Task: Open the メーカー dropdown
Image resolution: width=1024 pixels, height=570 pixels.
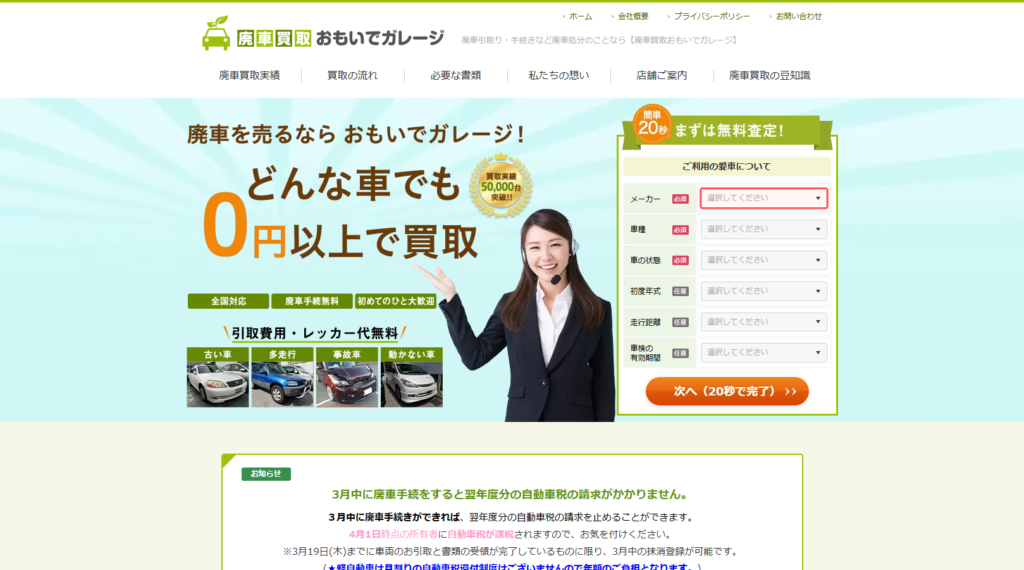Action: pyautogui.click(x=763, y=198)
